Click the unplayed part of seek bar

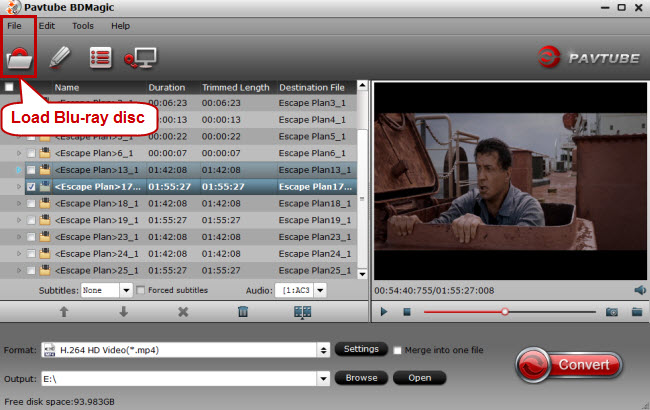click(x=552, y=312)
